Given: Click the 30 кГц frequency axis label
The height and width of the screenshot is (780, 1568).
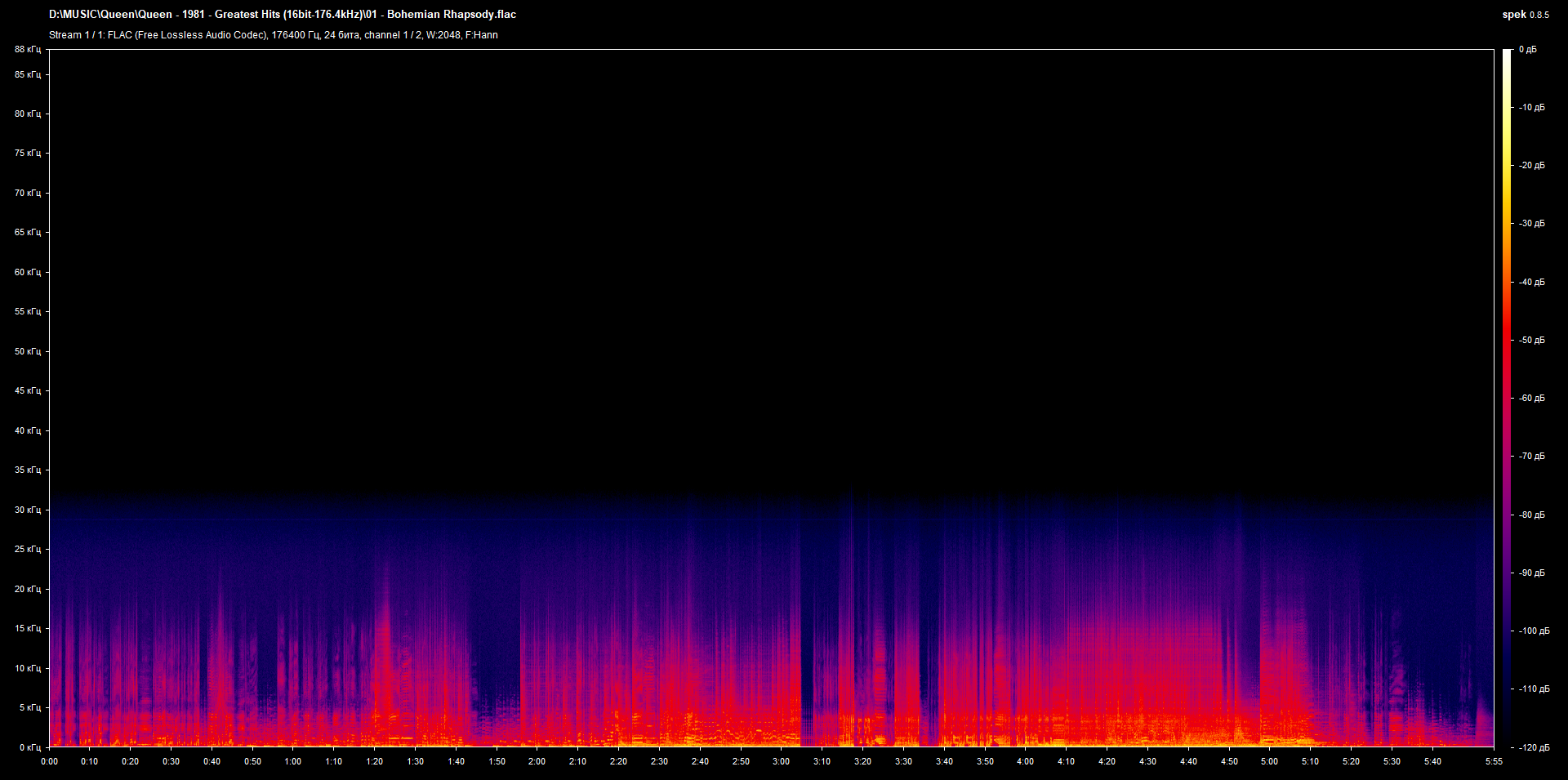Looking at the screenshot, I should click(28, 510).
